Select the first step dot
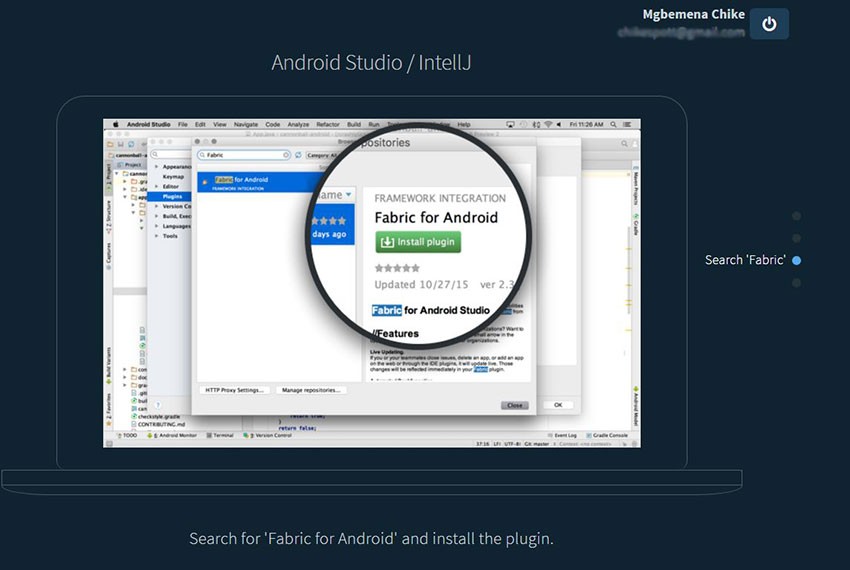This screenshot has height=570, width=850. 796,216
